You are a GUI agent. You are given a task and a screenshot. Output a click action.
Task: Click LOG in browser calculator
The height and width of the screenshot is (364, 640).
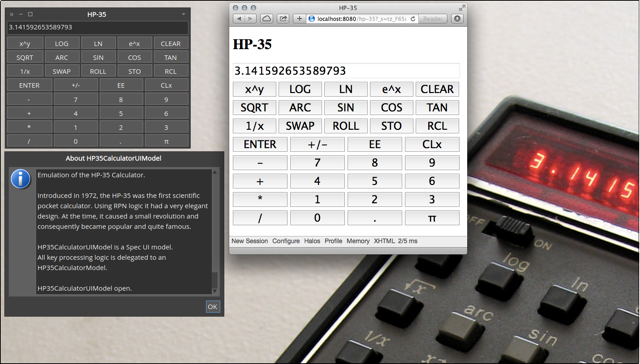click(300, 89)
